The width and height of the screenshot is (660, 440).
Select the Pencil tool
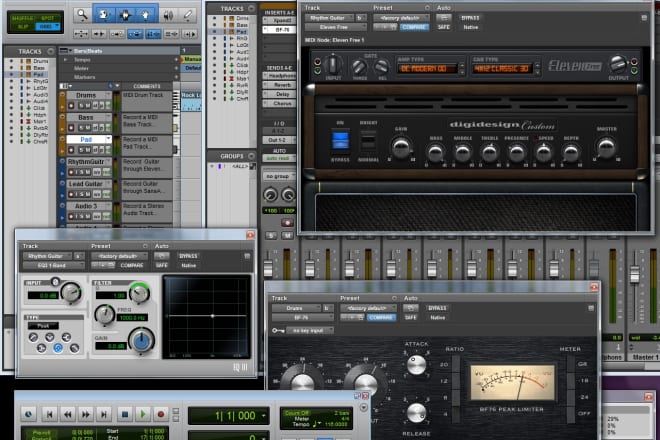click(x=188, y=15)
